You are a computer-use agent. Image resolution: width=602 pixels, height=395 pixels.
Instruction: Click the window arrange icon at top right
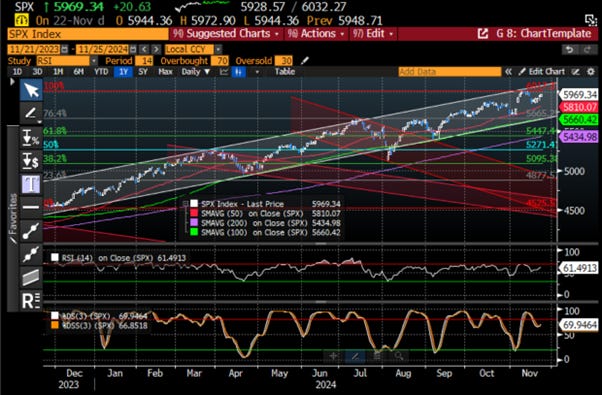(x=590, y=20)
